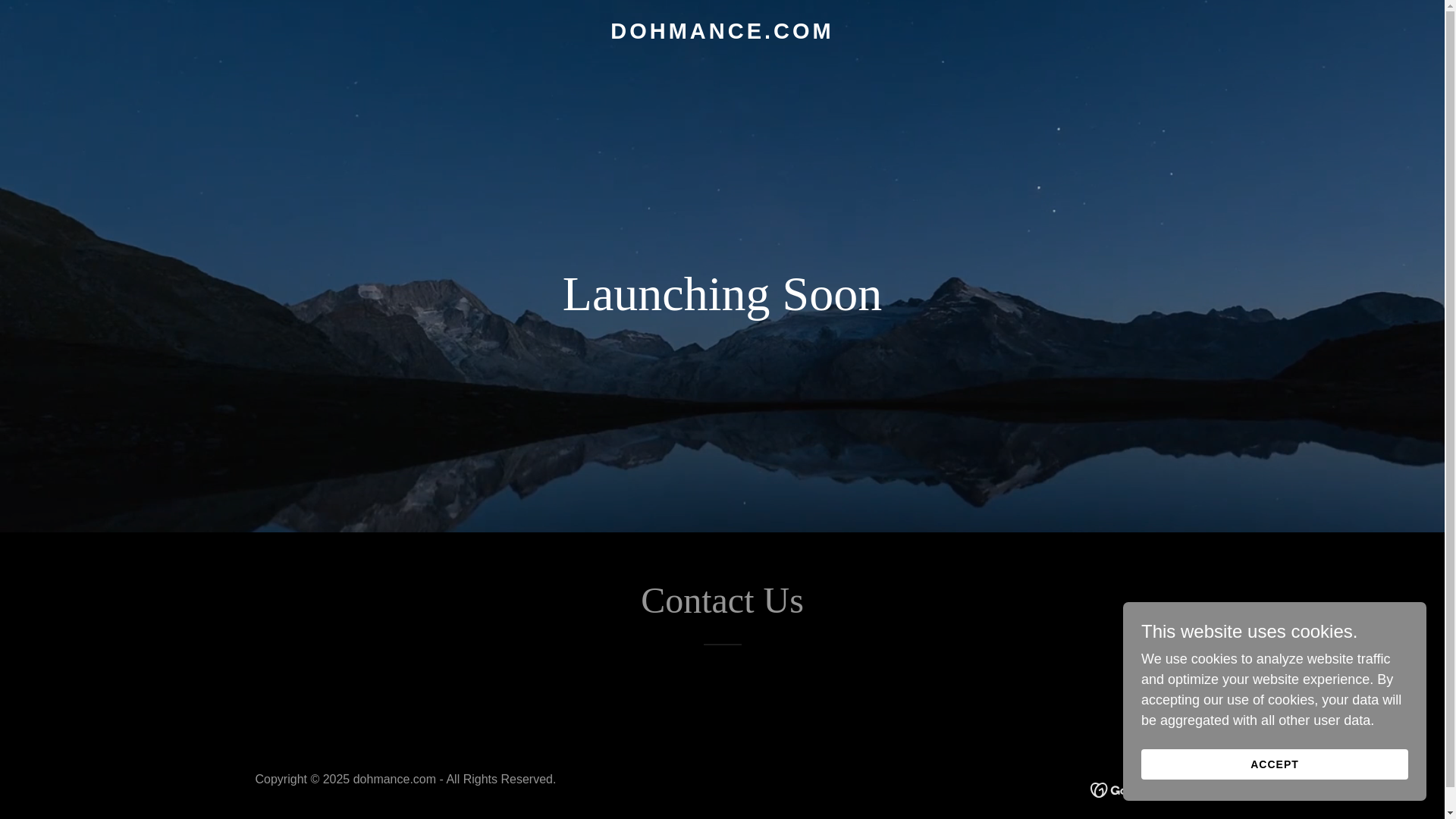Click the copyright notice text in footer
This screenshot has width=1456, height=819.
(x=405, y=780)
